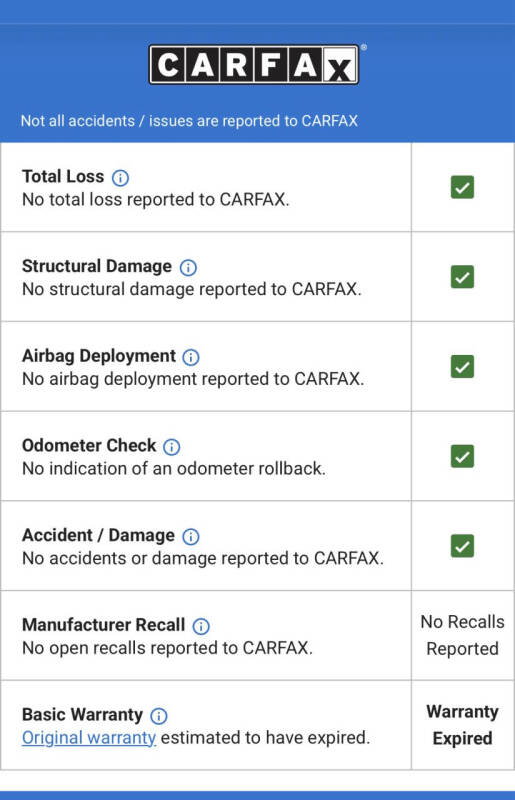
Task: Select the Basic Warranty heading
Action: 82,715
